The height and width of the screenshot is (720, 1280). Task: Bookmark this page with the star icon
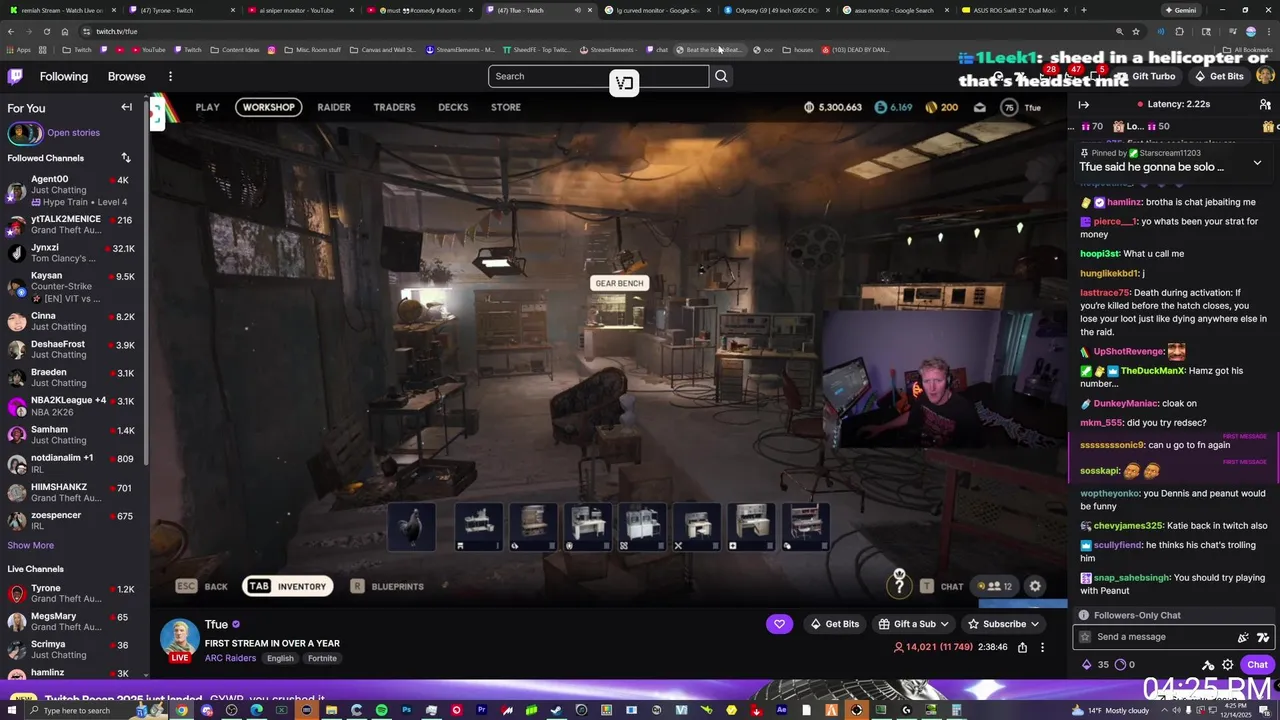(1136, 31)
